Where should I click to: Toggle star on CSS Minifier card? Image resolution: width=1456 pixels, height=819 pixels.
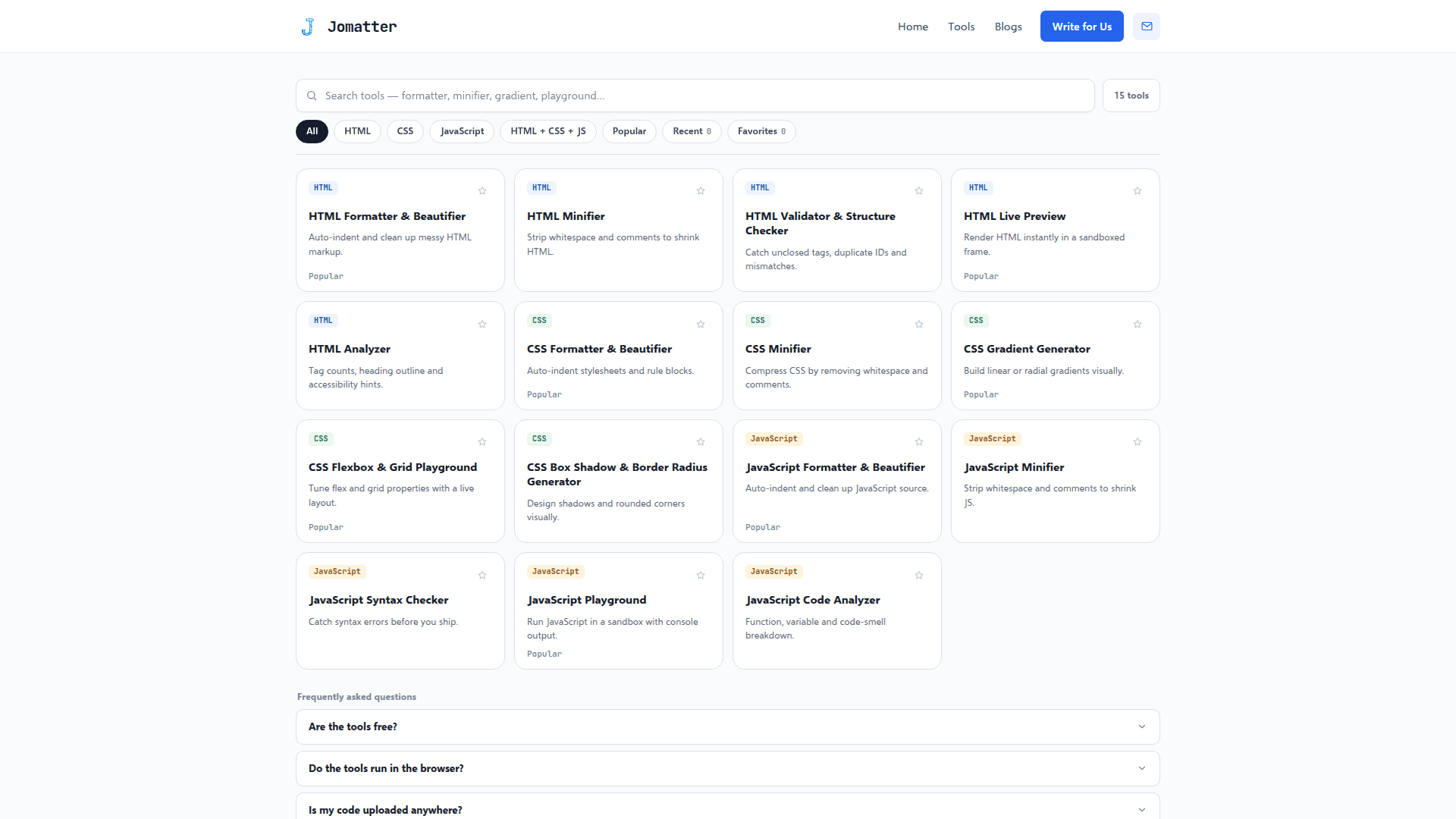click(919, 325)
